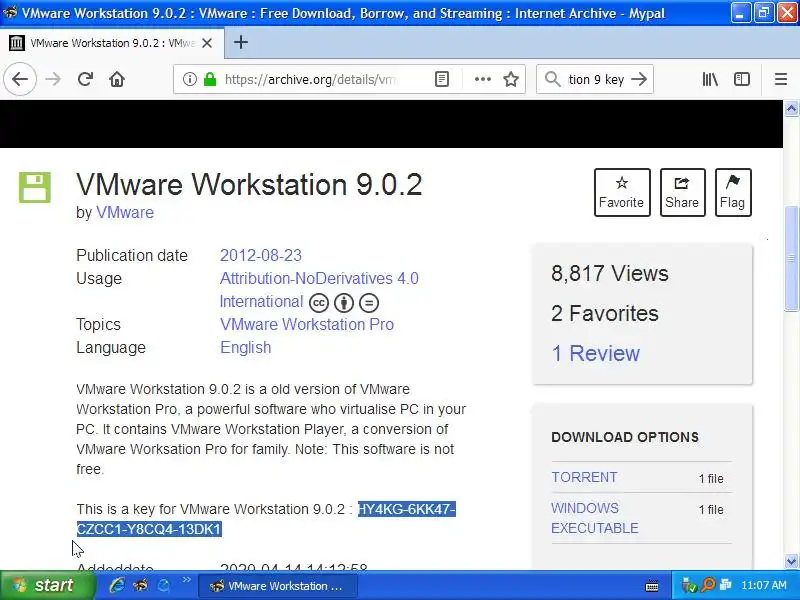This screenshot has height=600, width=800.
Task: Open the 1 Review link
Action: (x=595, y=353)
